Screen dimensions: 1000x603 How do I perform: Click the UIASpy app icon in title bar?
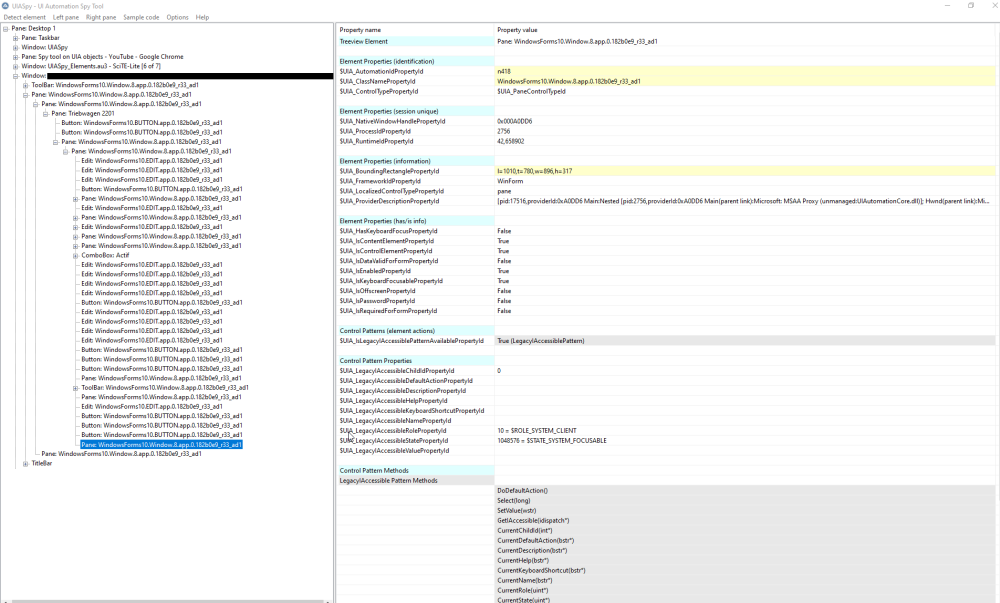click(7, 5)
